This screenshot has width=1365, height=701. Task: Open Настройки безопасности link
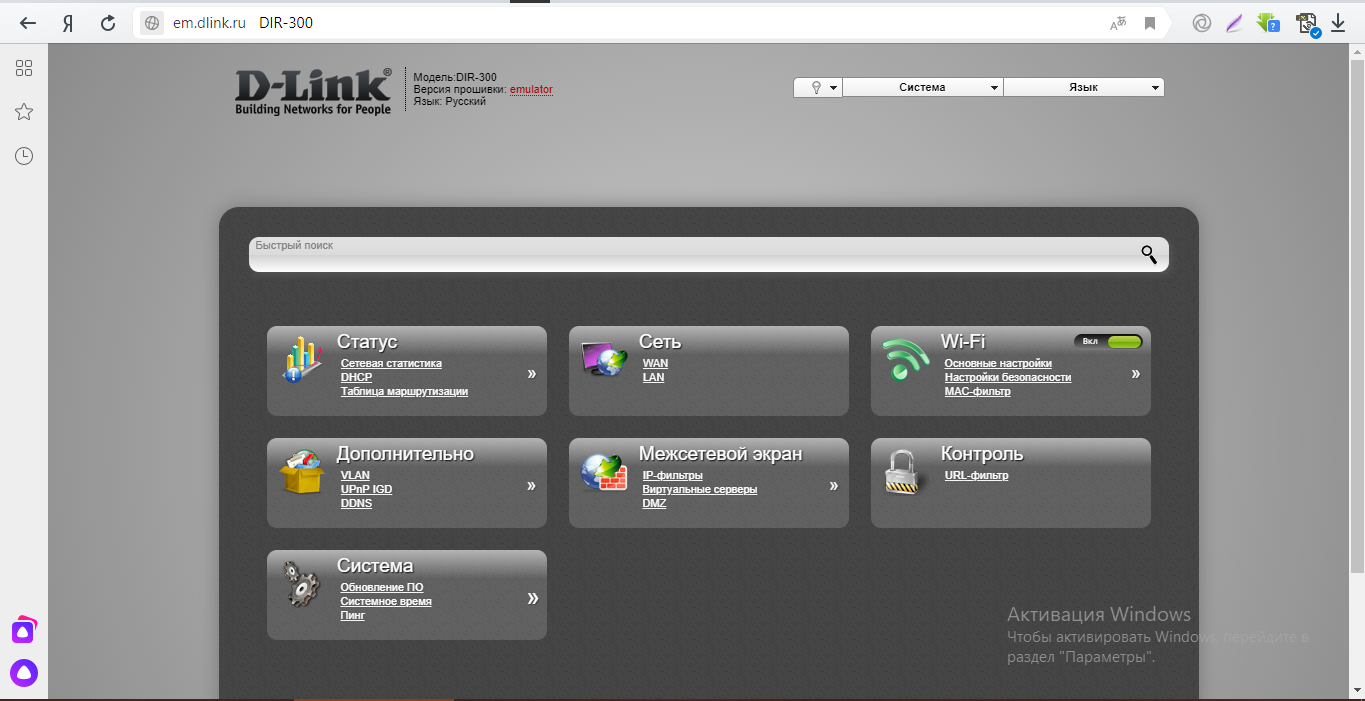click(x=1008, y=378)
